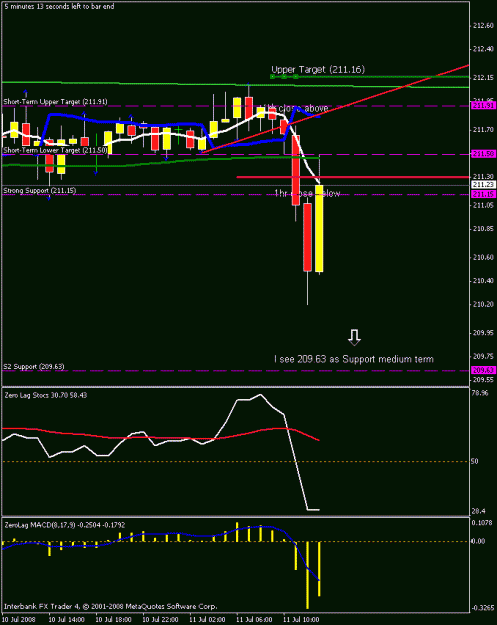This screenshot has width=497, height=625.
Task: Select the '1hr close below' annotation text
Action: click(307, 193)
